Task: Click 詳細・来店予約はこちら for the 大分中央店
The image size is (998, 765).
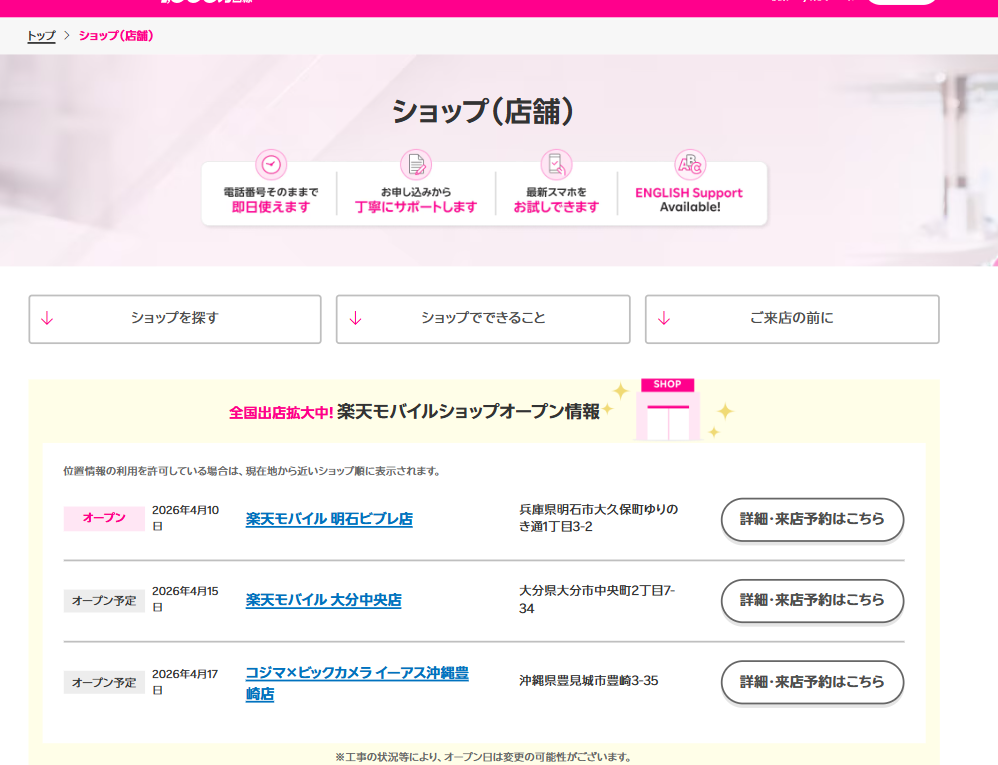Action: (x=812, y=600)
